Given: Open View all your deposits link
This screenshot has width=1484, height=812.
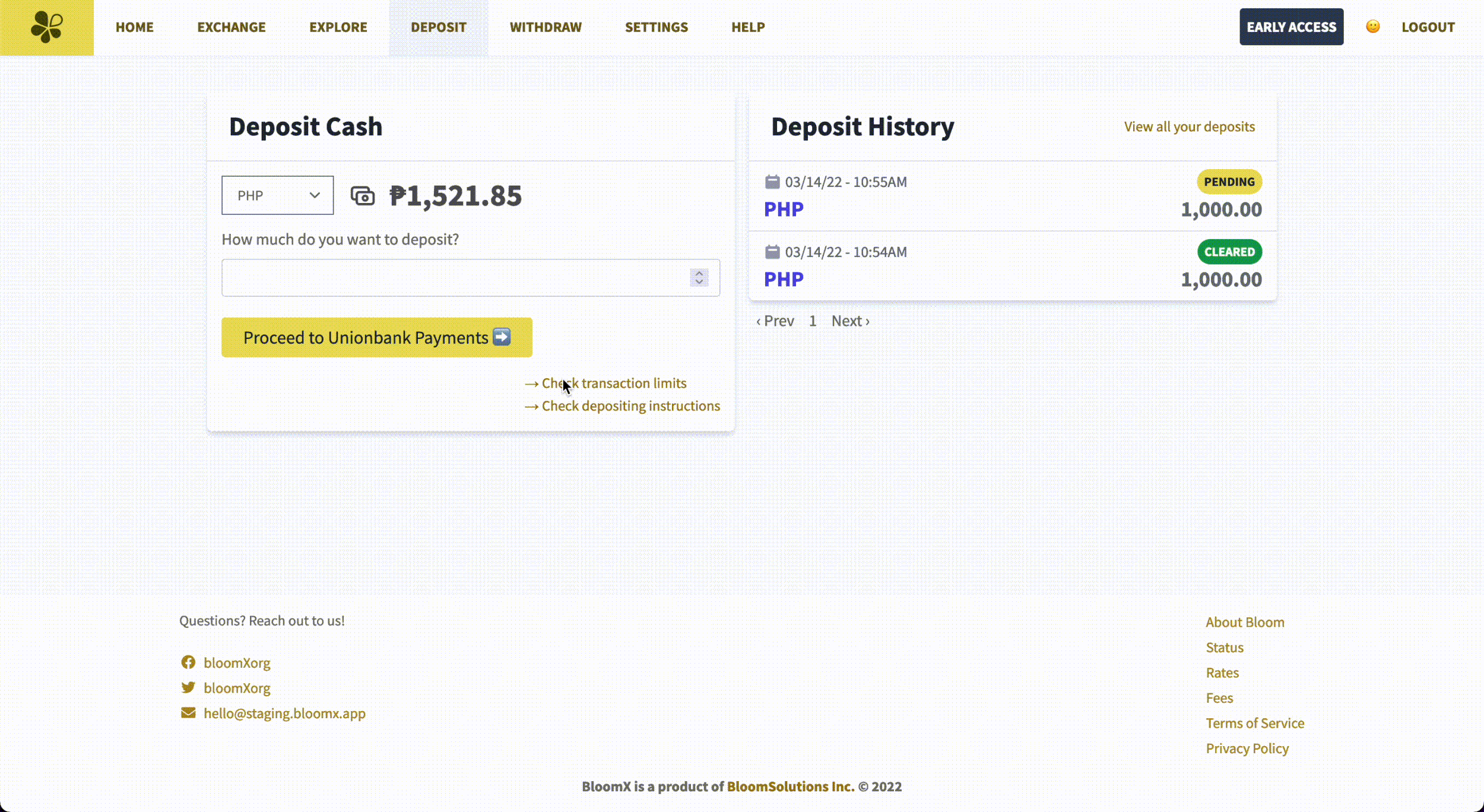Looking at the screenshot, I should 1189,126.
